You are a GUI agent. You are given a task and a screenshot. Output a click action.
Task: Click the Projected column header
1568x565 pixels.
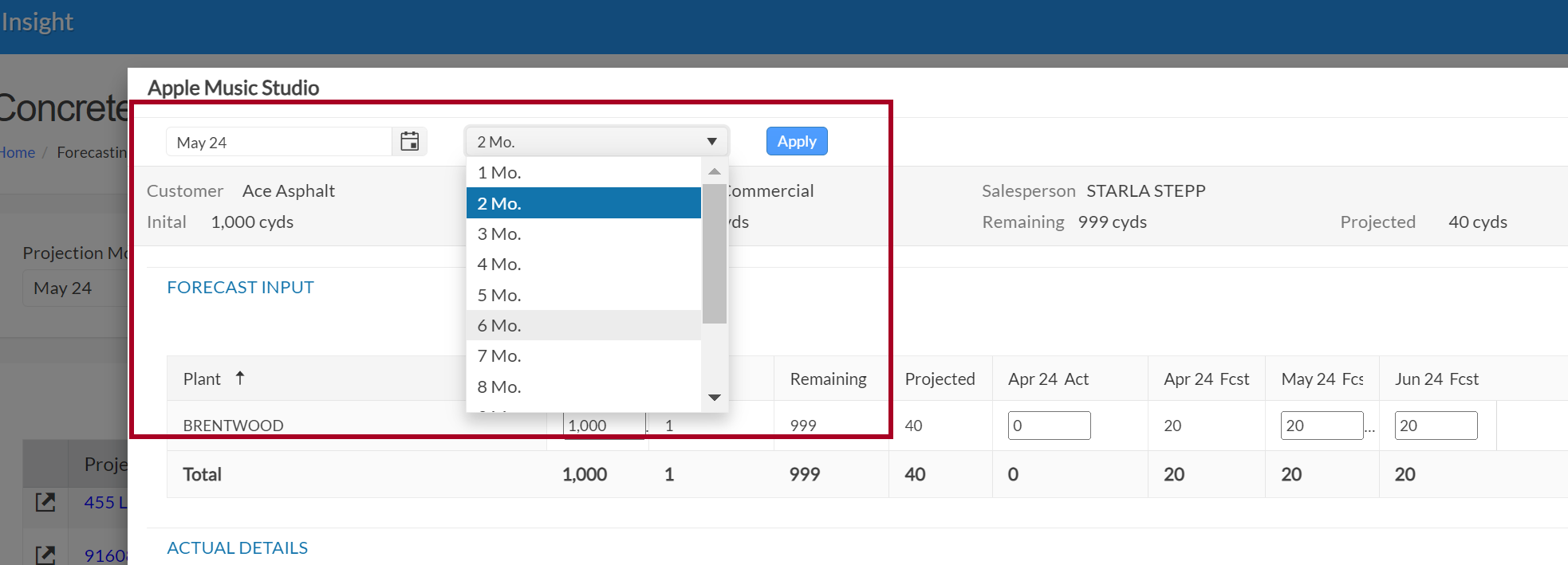(x=940, y=379)
